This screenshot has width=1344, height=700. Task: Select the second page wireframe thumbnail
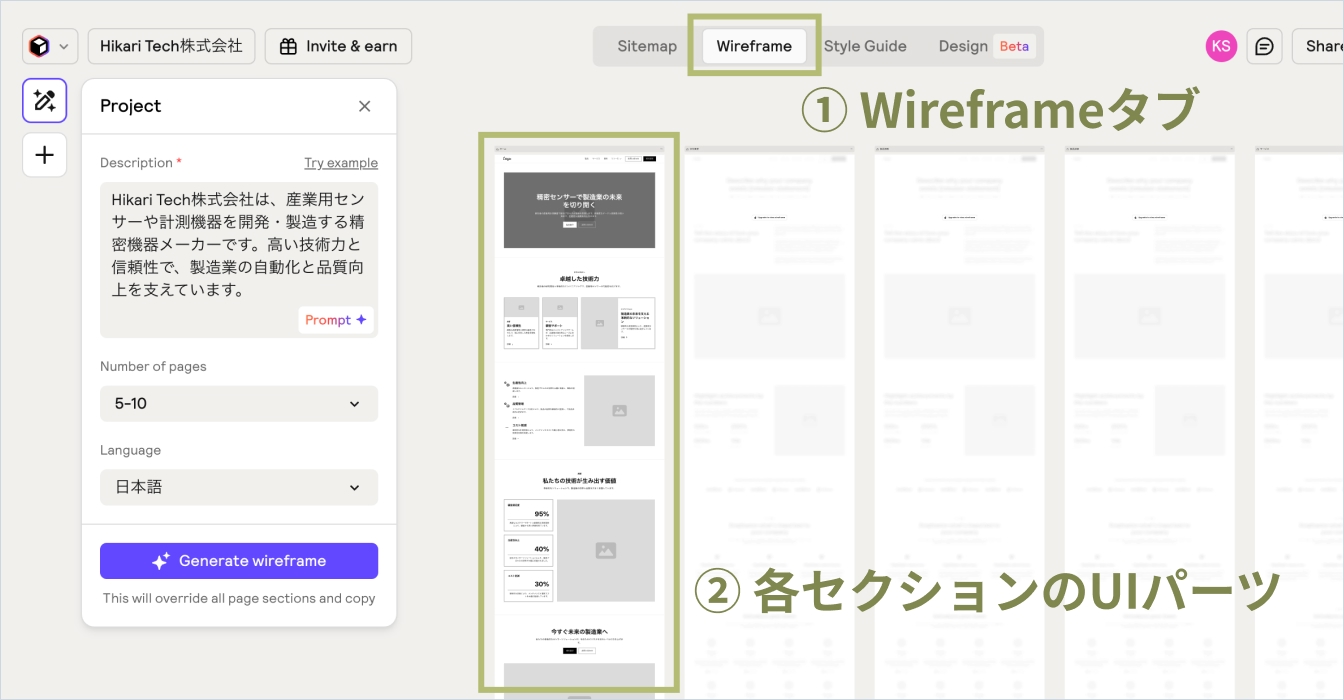point(769,420)
